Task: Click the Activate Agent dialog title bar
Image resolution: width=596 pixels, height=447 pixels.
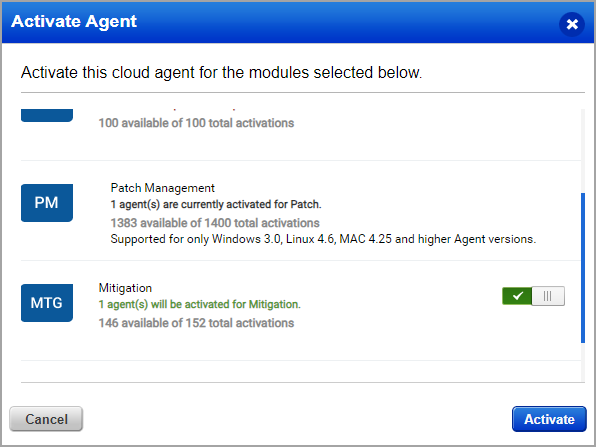Action: (298, 23)
